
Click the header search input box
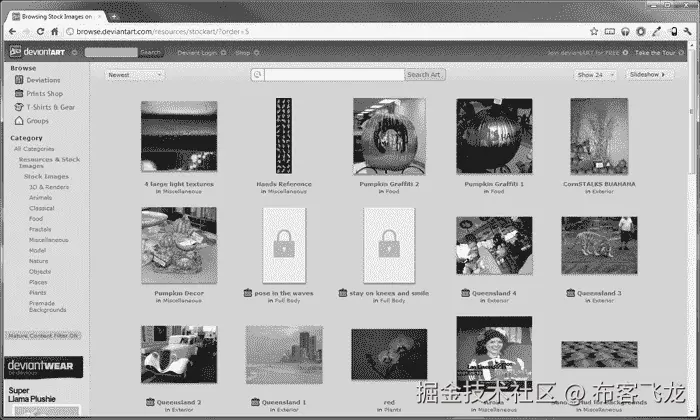pyautogui.click(x=111, y=53)
